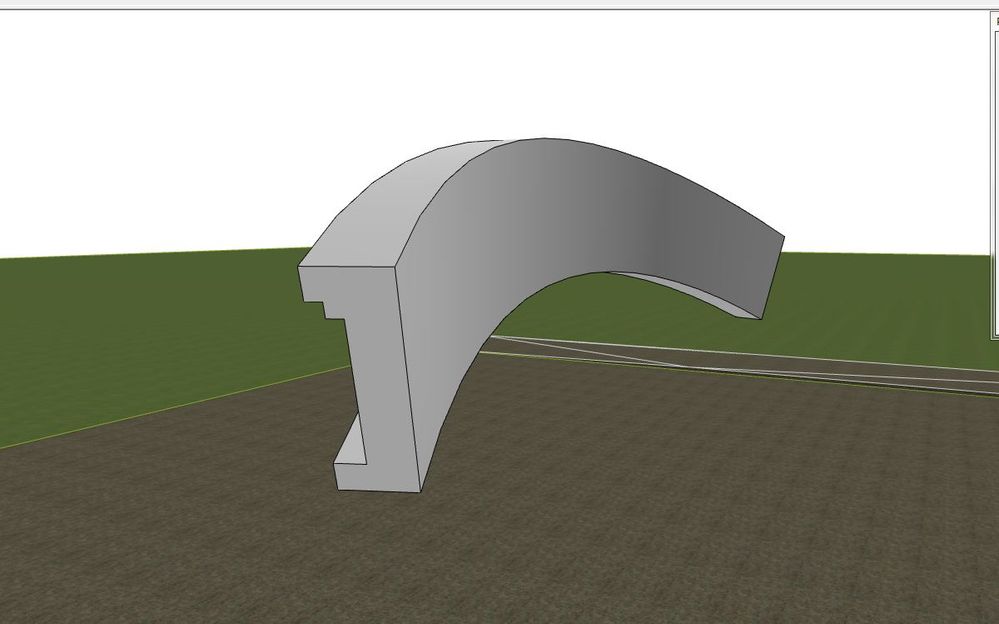Click the small icon on the top-right panel edge
Viewport: 999px width, 624px height.
pyautogui.click(x=998, y=20)
